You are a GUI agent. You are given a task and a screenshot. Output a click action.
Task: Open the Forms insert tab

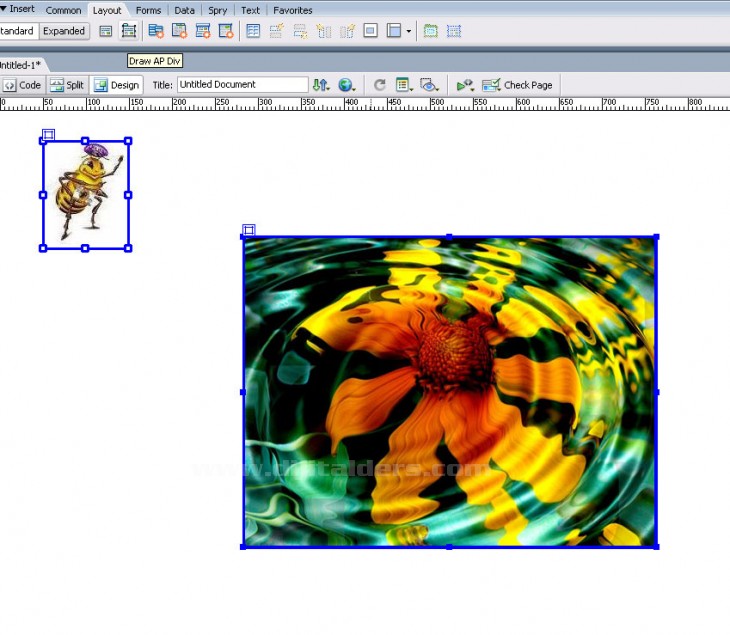[148, 10]
